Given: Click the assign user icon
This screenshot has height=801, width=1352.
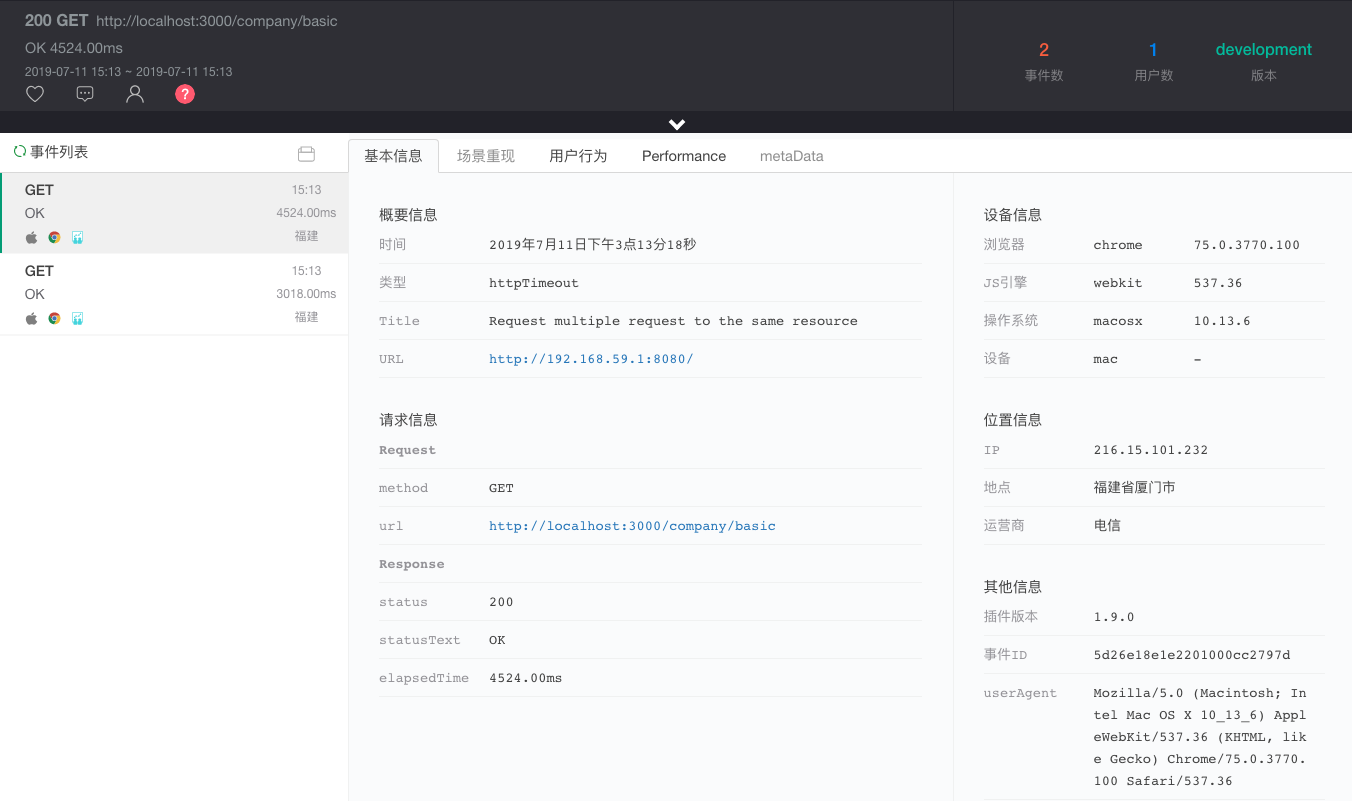Looking at the screenshot, I should click(135, 94).
